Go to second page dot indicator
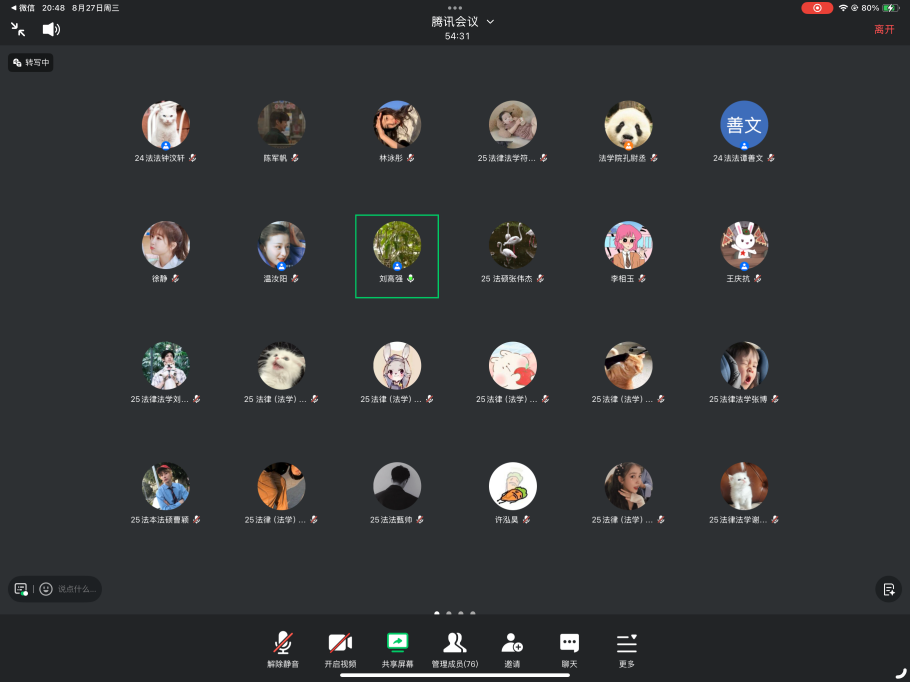The height and width of the screenshot is (682, 910). tap(449, 613)
